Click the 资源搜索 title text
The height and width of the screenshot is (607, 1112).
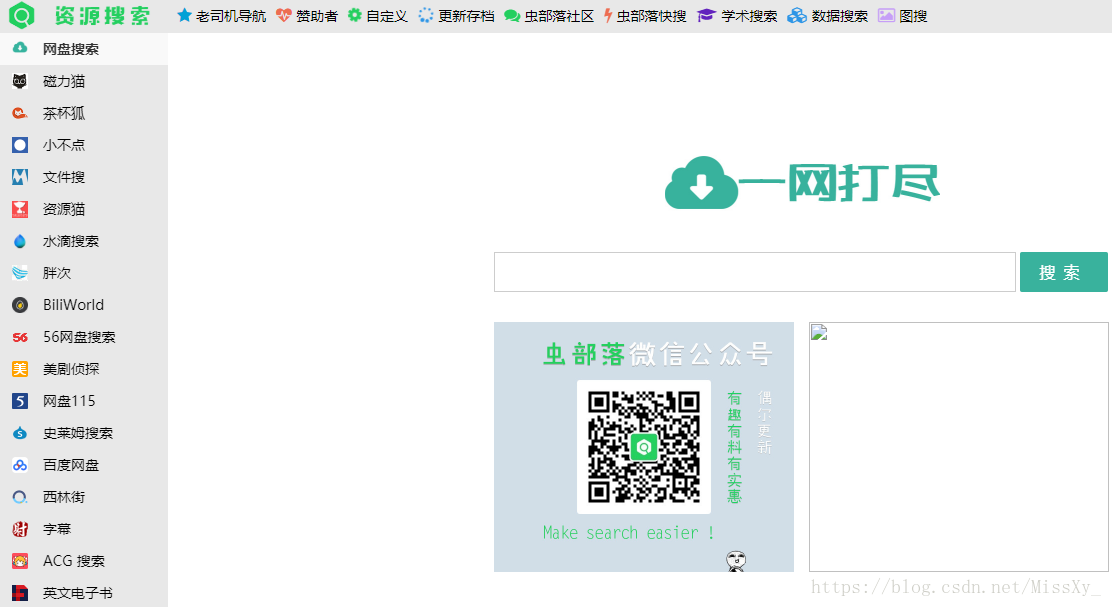coord(102,16)
